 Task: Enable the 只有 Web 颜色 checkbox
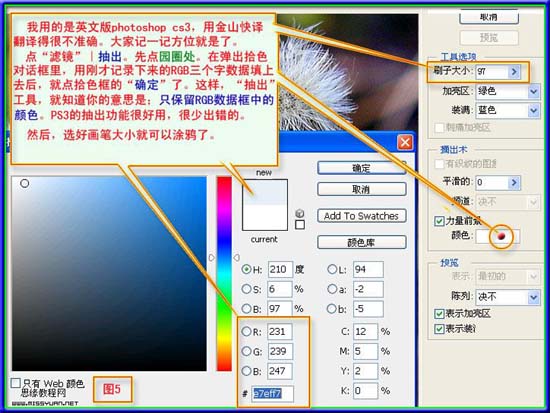[15, 383]
